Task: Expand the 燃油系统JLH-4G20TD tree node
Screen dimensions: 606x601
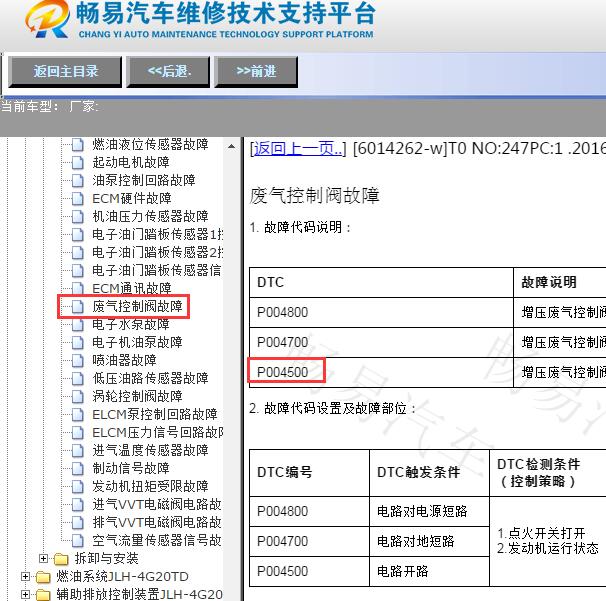Action: [x=26, y=577]
